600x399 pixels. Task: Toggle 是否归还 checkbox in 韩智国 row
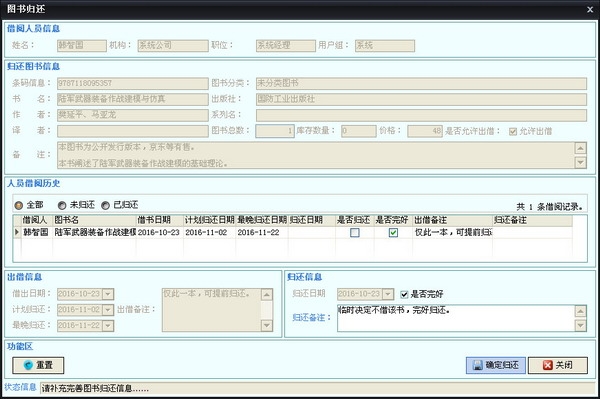click(x=355, y=232)
